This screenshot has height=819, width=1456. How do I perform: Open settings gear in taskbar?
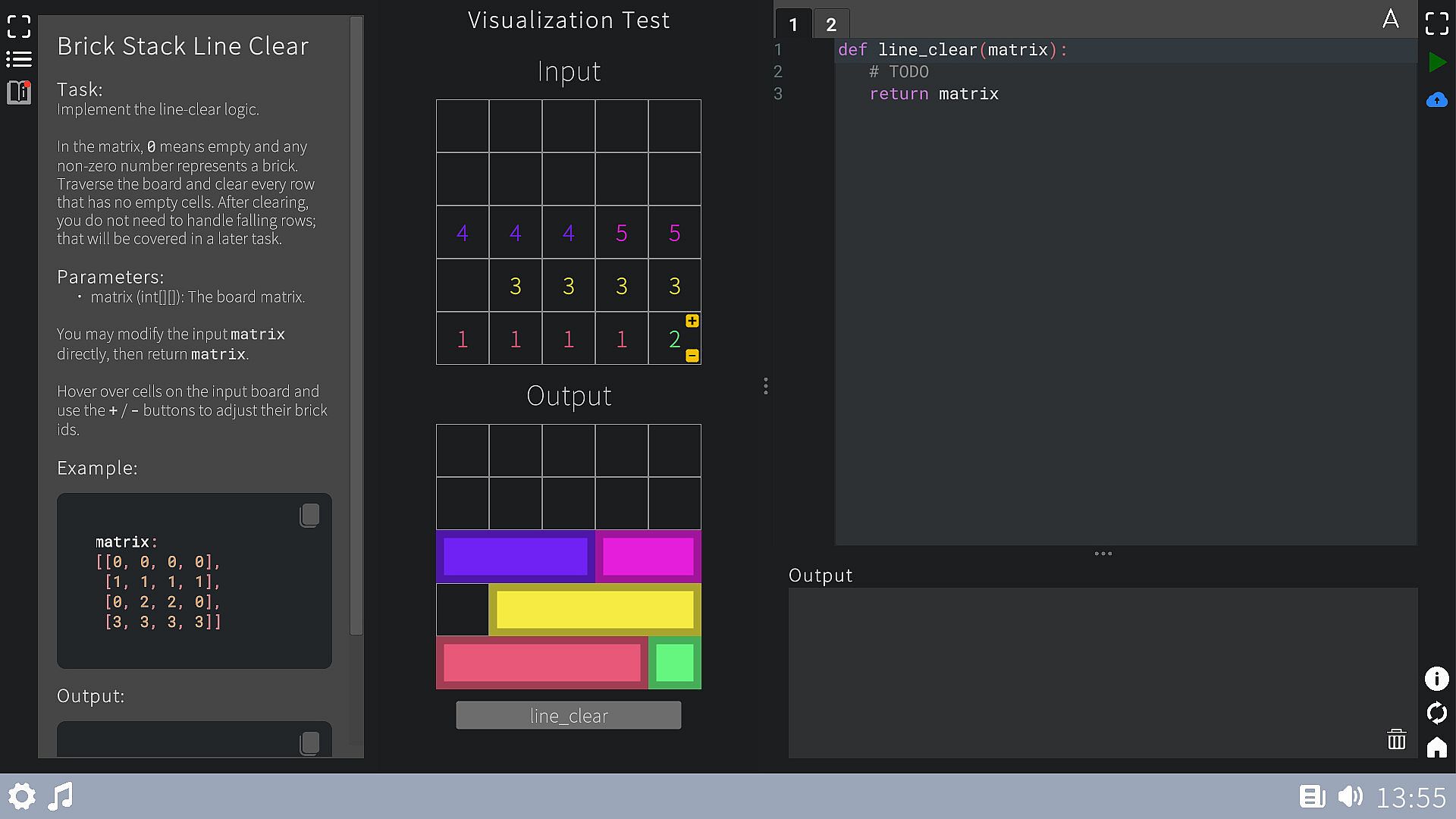point(22,797)
